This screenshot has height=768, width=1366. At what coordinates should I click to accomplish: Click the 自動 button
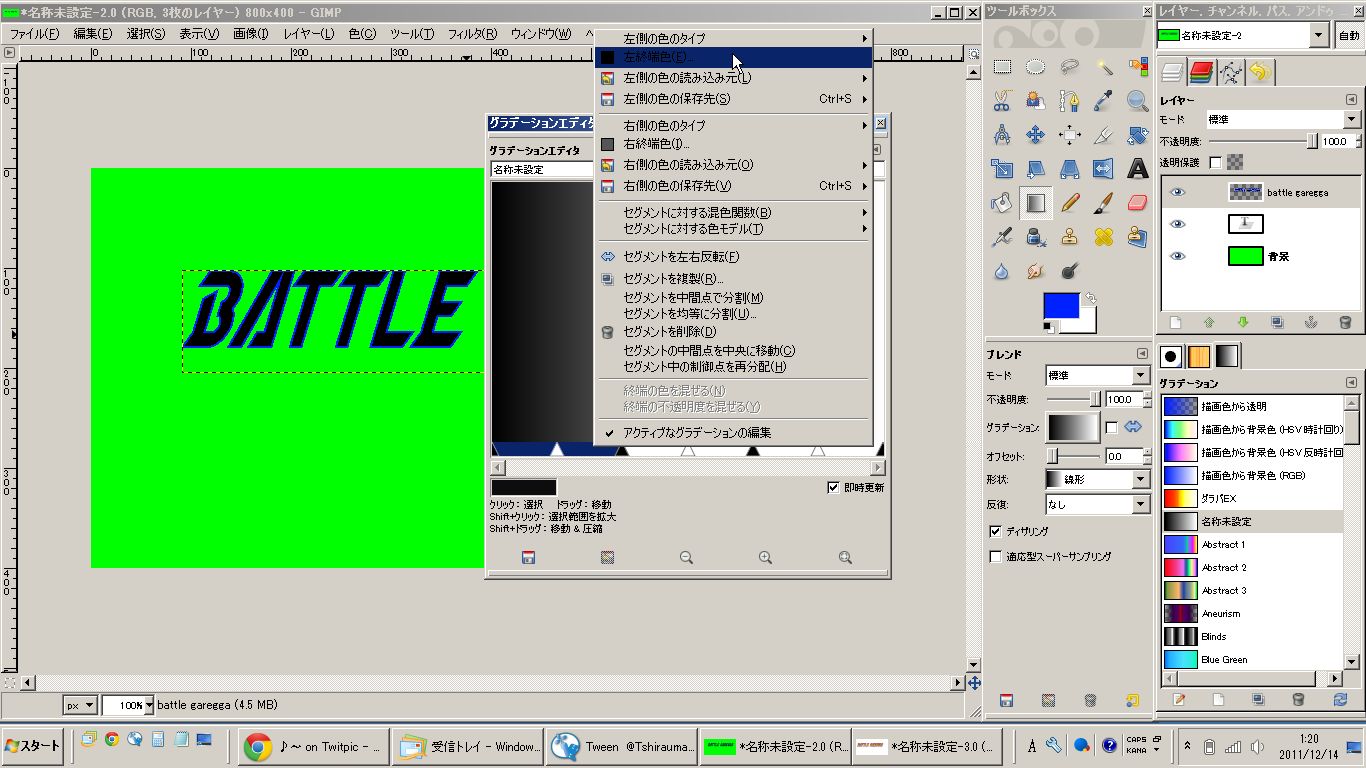[1349, 35]
